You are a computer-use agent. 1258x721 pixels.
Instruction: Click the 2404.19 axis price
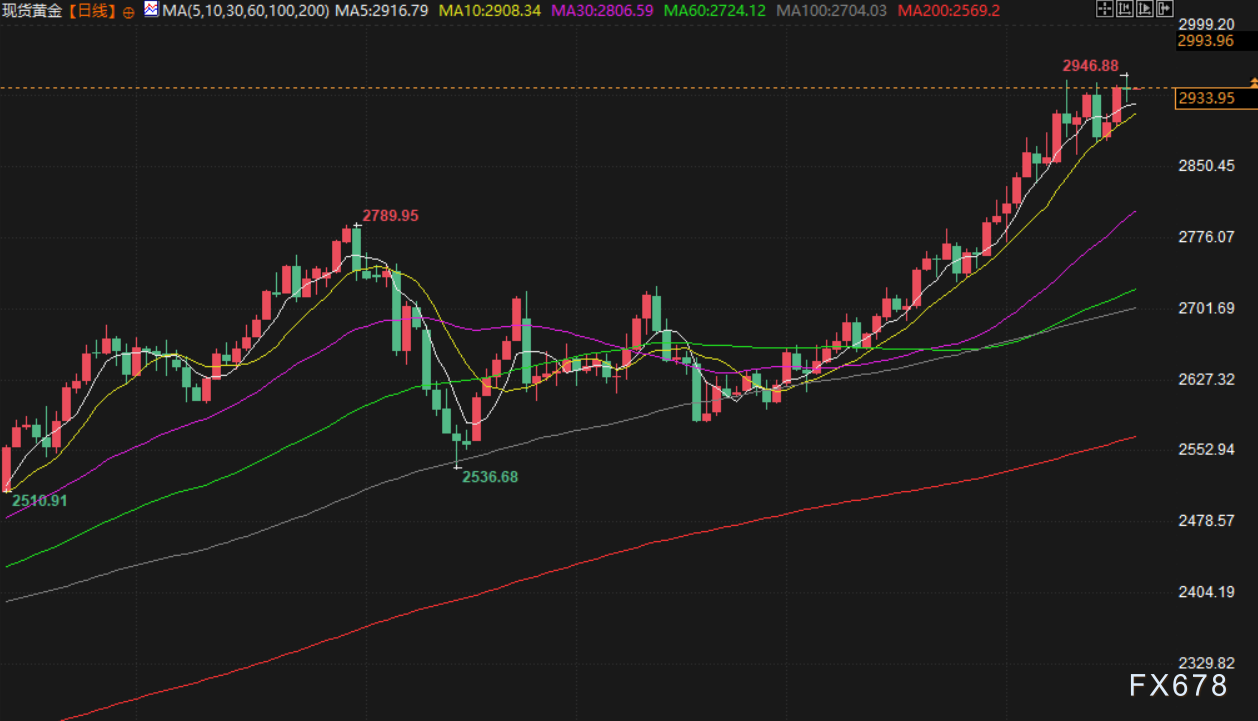[1206, 591]
